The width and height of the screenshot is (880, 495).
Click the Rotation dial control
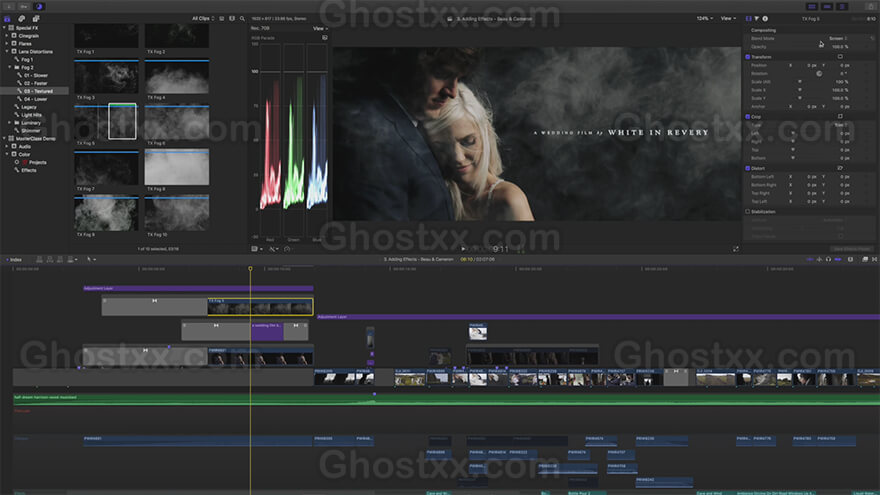click(819, 74)
